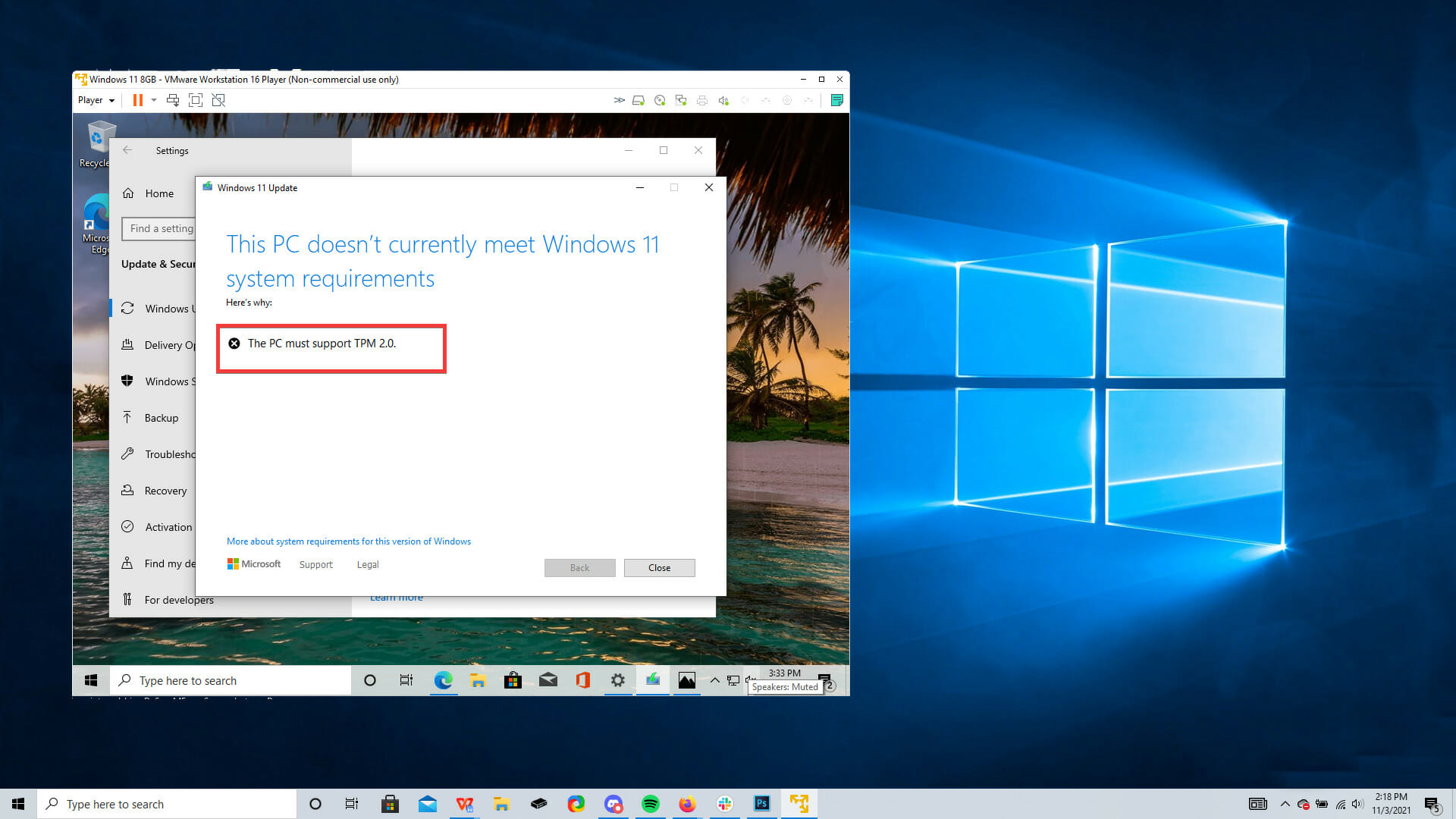1456x819 pixels.
Task: Unmute the guest machine speakers
Action: click(750, 680)
